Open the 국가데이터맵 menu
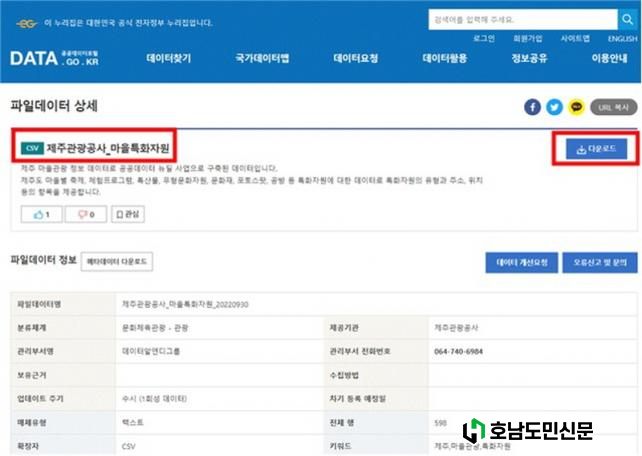 262,58
